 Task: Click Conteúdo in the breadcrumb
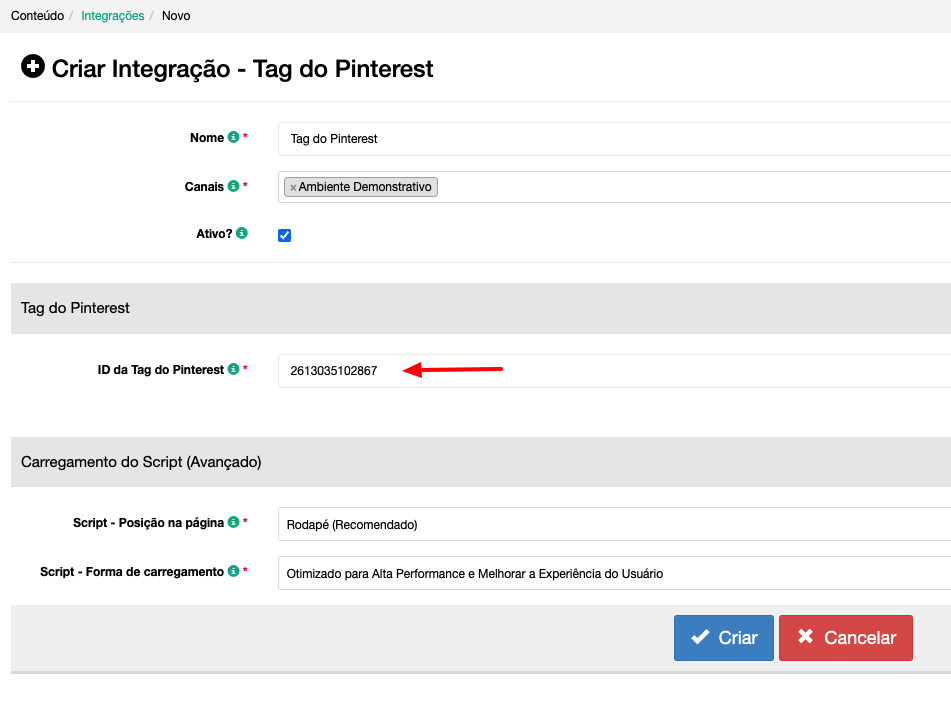37,16
